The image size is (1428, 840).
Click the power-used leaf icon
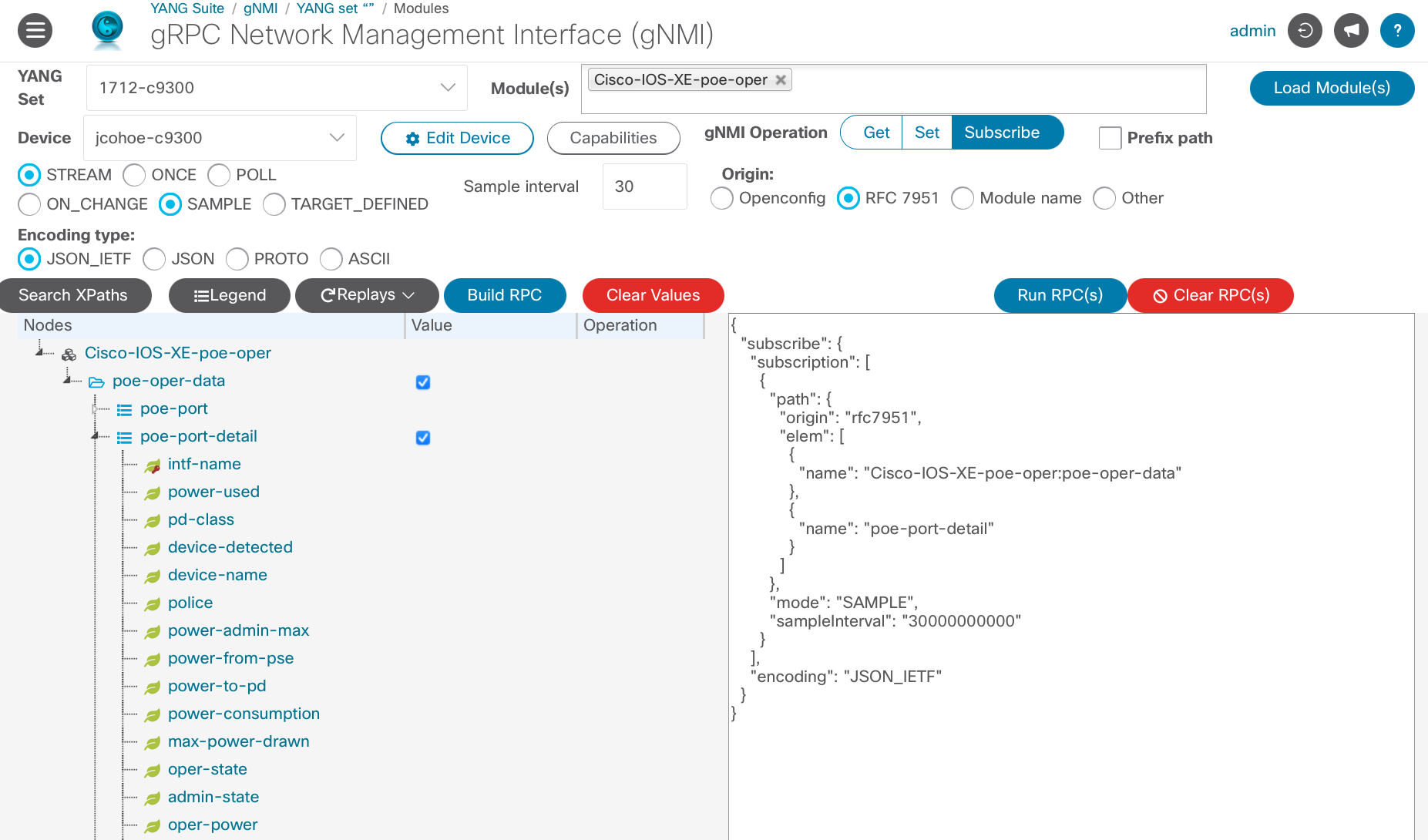153,493
